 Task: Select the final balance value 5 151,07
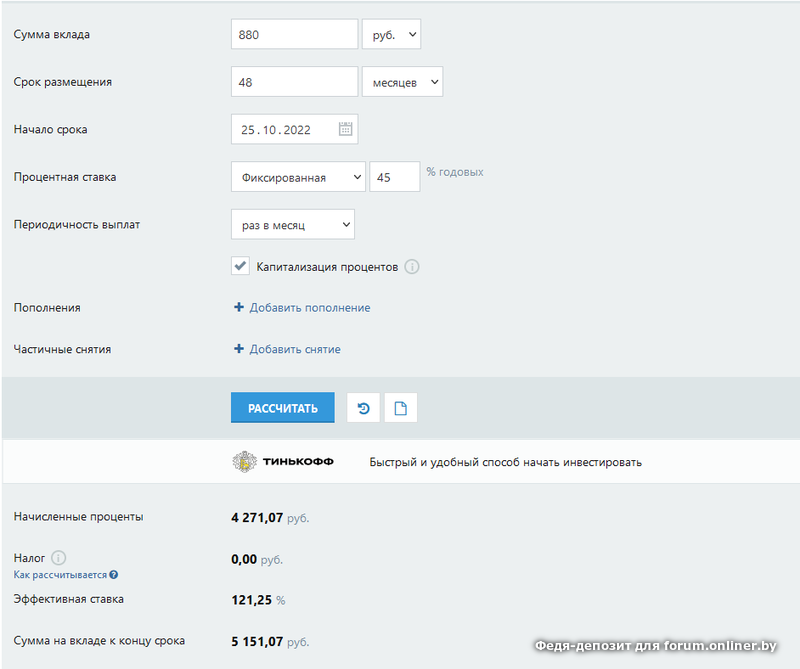pos(257,641)
